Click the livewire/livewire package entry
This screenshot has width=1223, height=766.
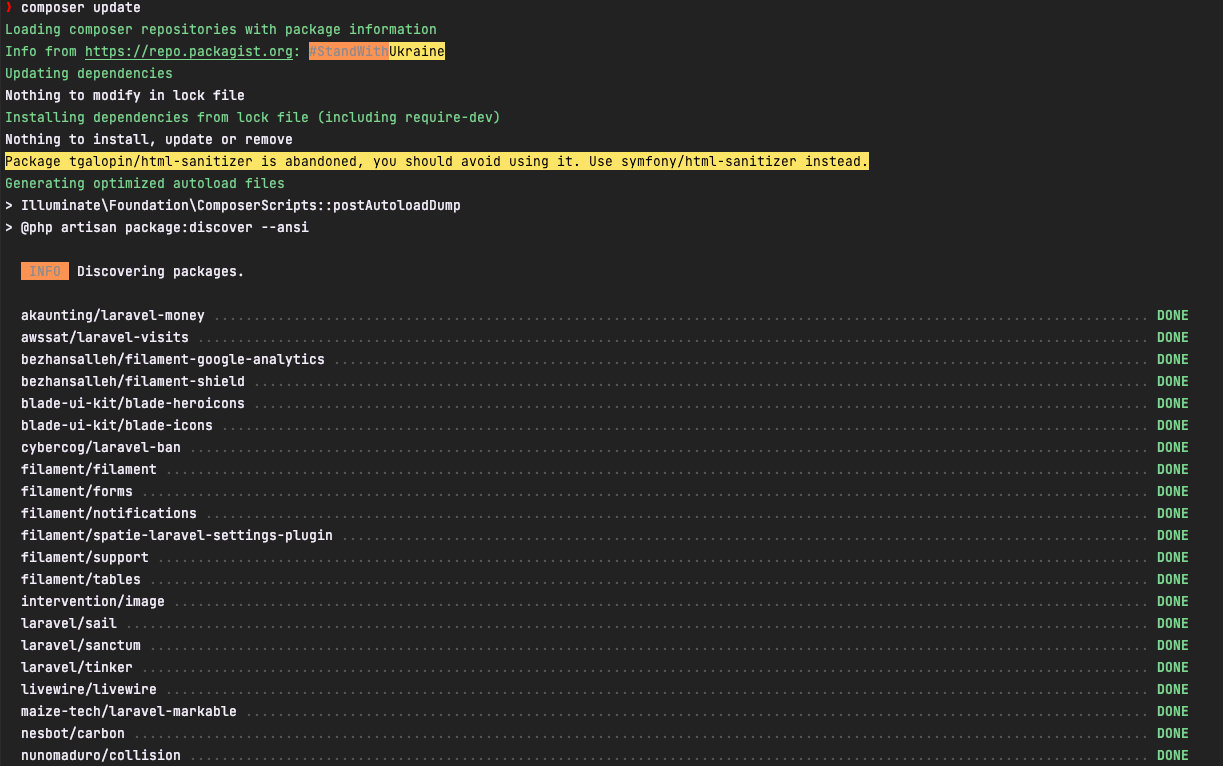(88, 689)
